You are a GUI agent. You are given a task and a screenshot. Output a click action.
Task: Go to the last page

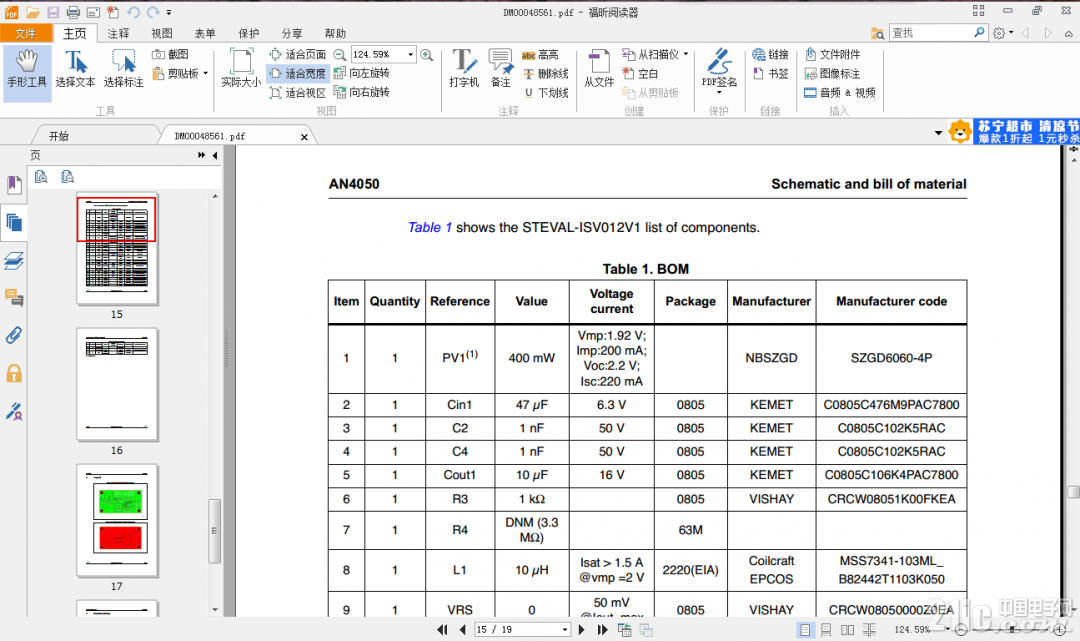tap(603, 629)
